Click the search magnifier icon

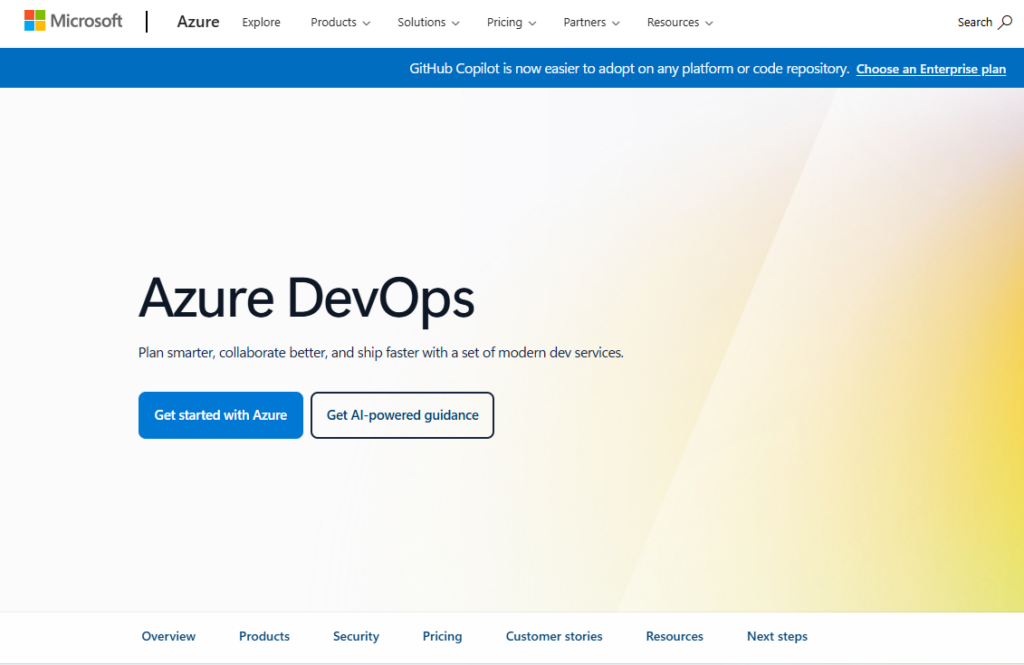[1006, 22]
